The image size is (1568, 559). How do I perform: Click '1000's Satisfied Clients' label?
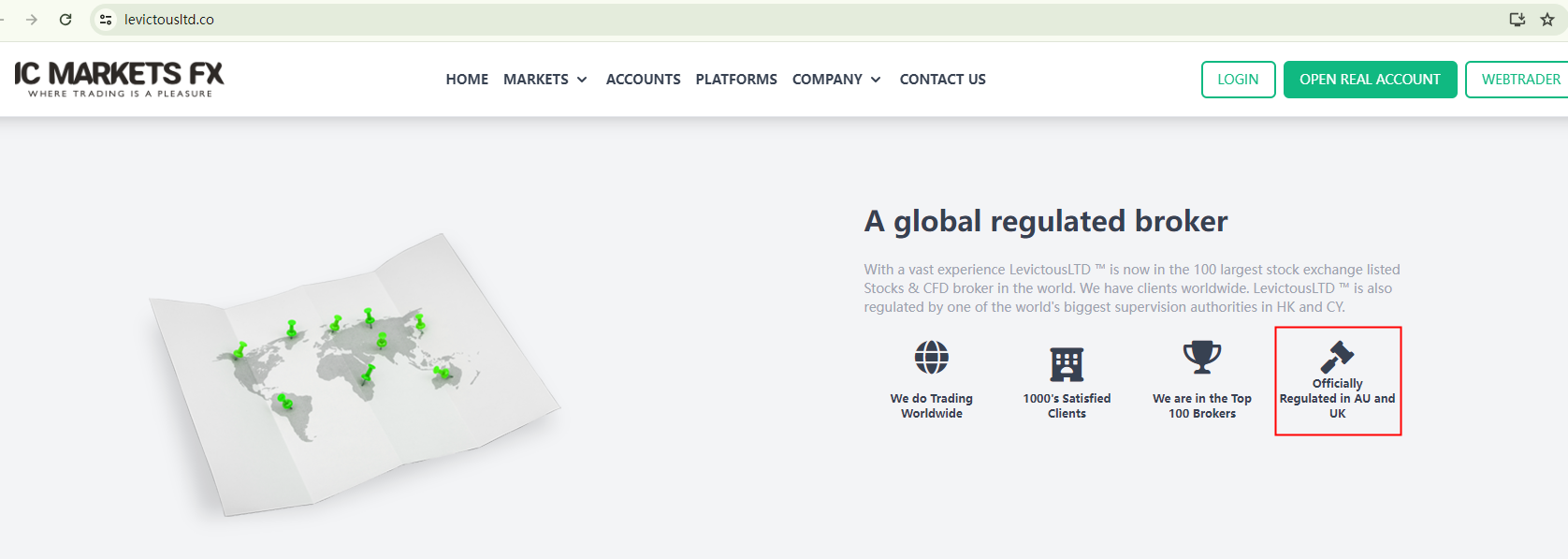click(1067, 405)
